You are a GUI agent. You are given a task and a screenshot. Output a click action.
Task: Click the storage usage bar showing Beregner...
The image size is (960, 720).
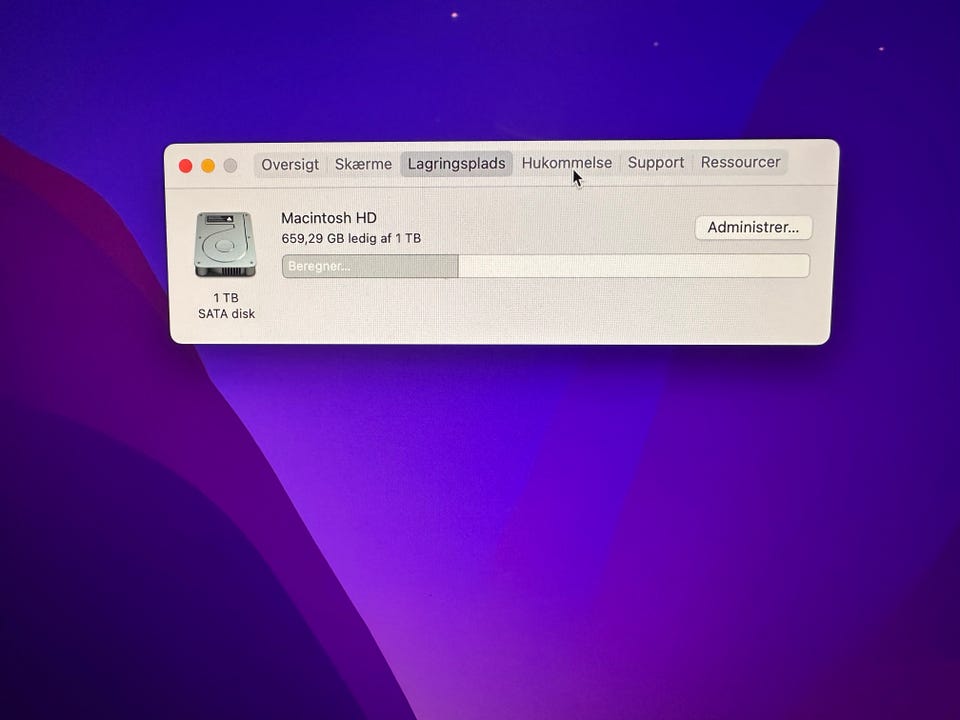click(x=546, y=266)
